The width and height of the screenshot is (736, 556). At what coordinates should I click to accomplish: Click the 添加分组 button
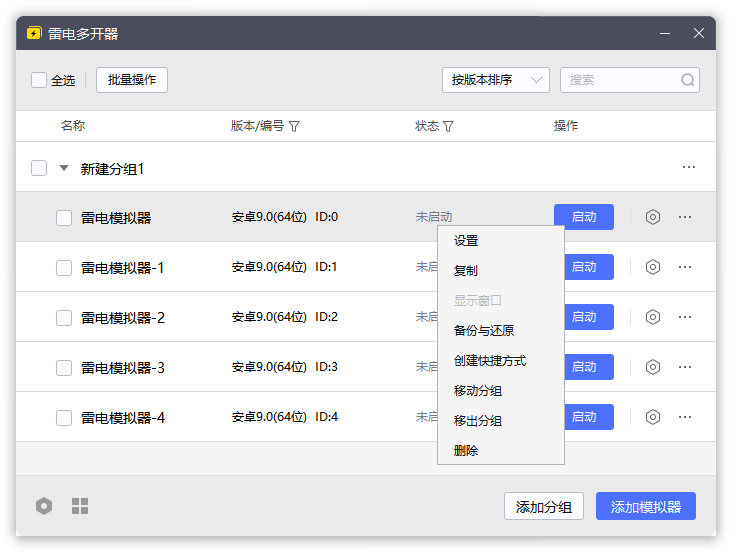point(543,507)
